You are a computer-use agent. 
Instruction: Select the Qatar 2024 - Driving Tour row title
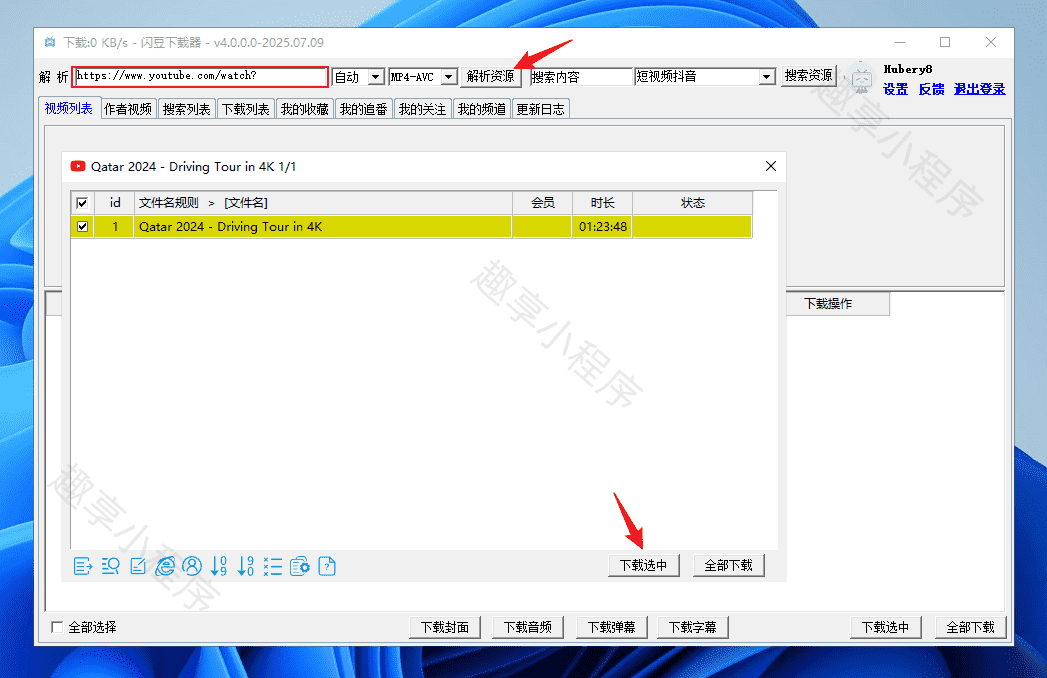coord(230,226)
